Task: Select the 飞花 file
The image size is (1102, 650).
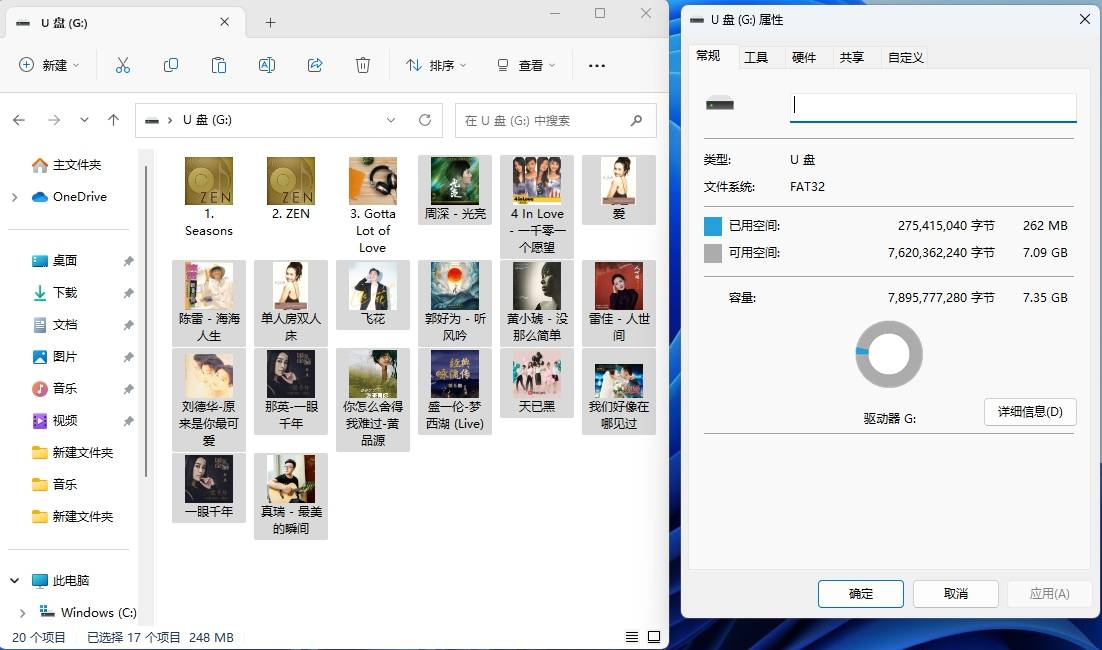Action: click(372, 295)
